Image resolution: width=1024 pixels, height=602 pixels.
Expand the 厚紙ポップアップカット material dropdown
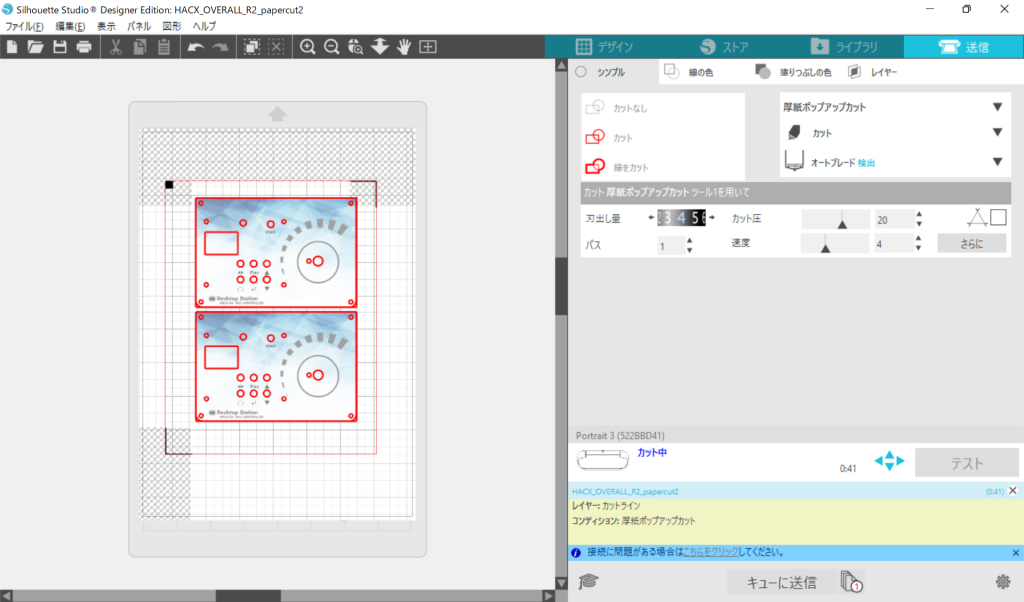click(x=996, y=107)
